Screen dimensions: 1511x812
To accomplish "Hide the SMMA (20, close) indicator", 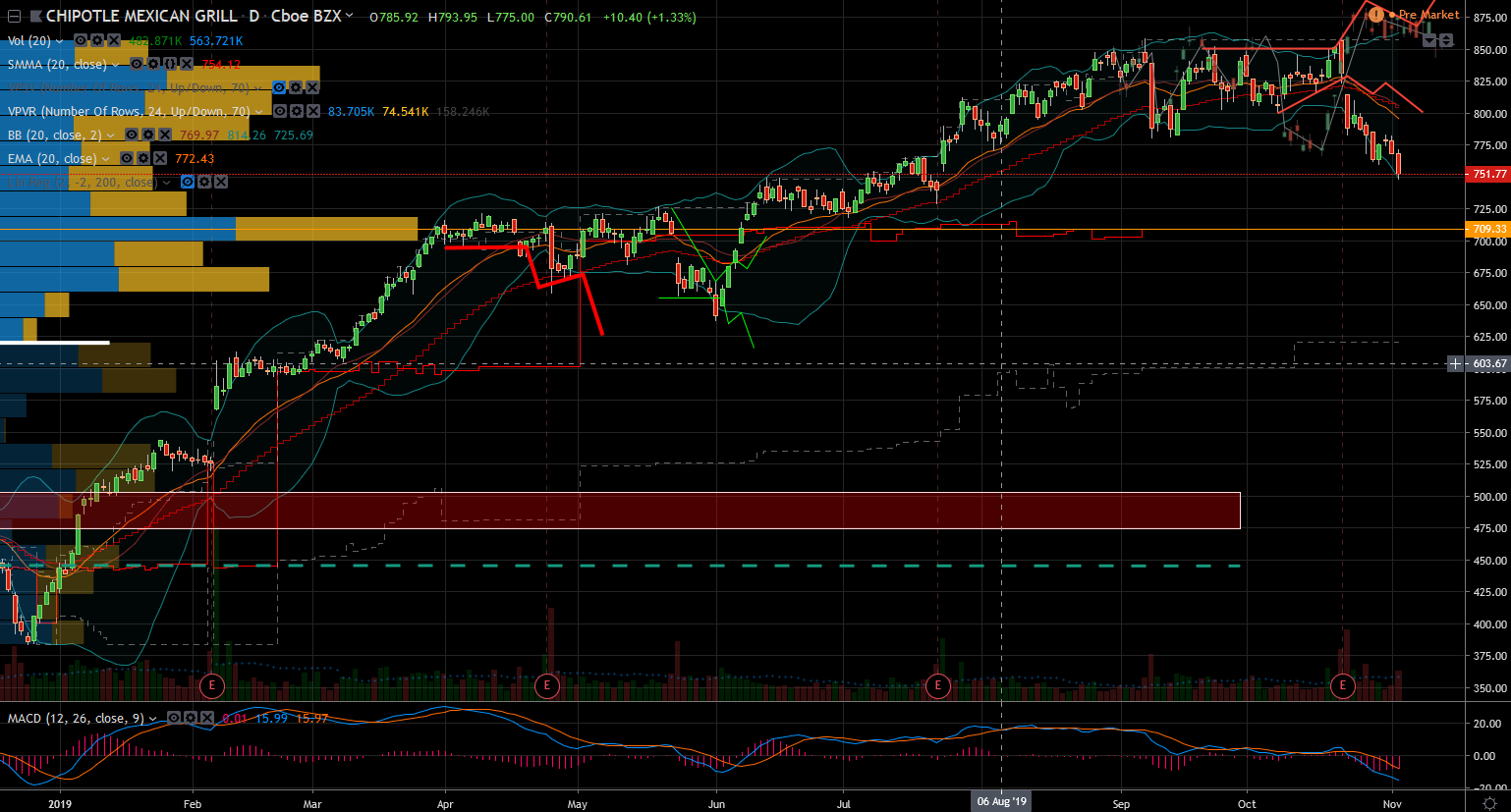I will tap(137, 64).
